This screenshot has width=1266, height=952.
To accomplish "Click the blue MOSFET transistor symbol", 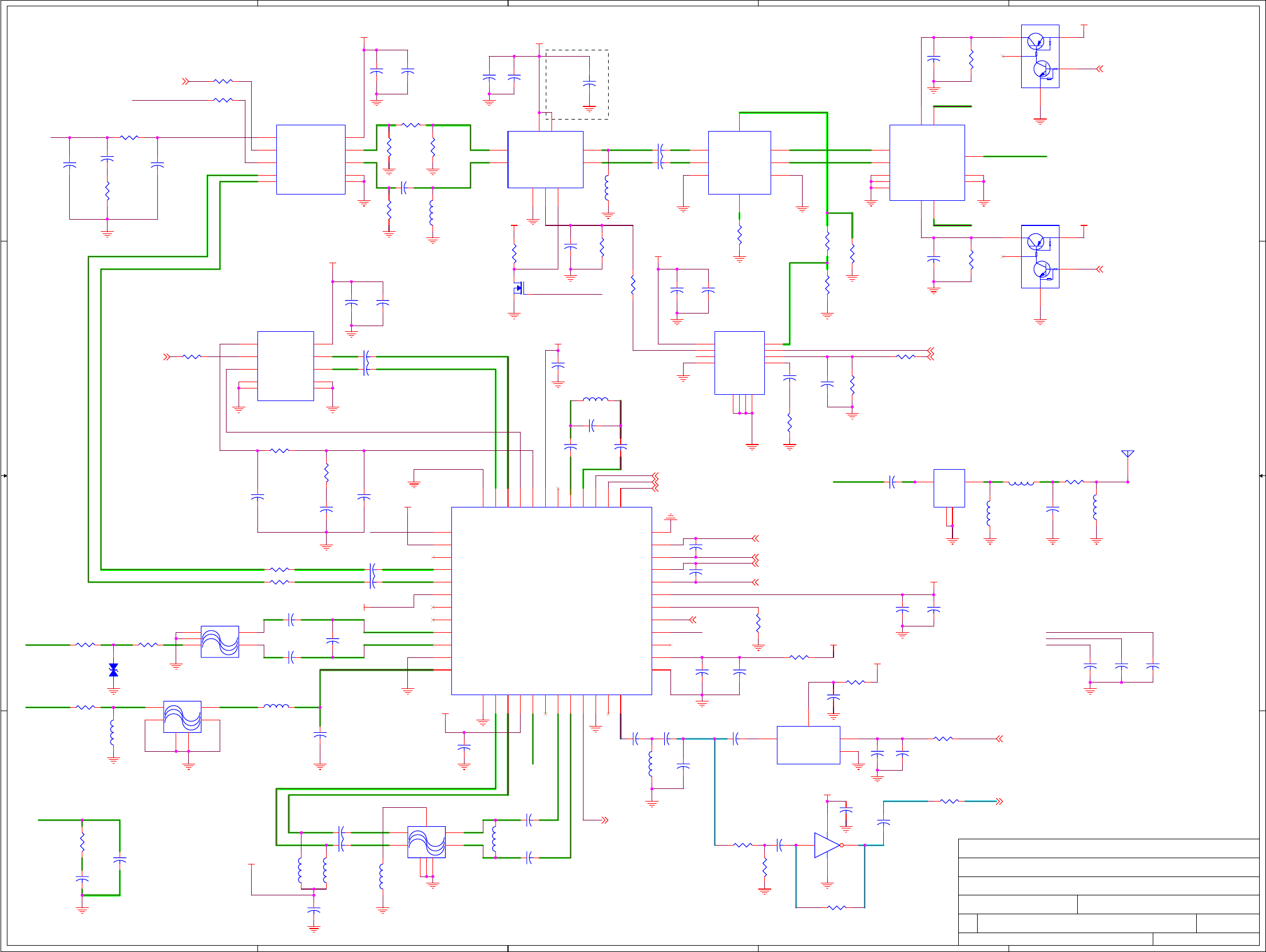I will click(518, 288).
